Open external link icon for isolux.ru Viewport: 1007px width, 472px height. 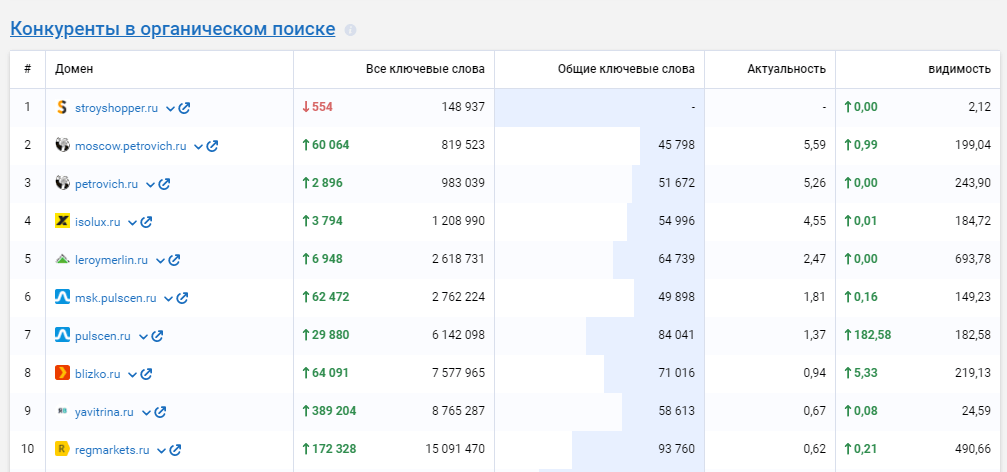[146, 222]
